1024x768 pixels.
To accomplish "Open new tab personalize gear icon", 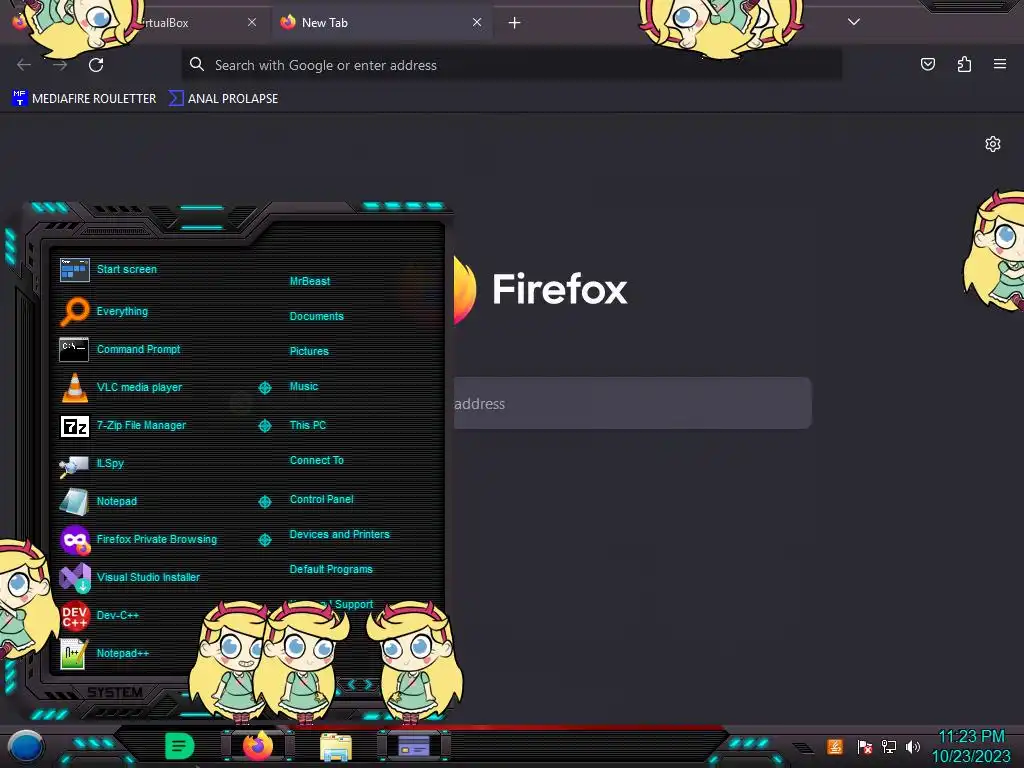I will point(993,144).
